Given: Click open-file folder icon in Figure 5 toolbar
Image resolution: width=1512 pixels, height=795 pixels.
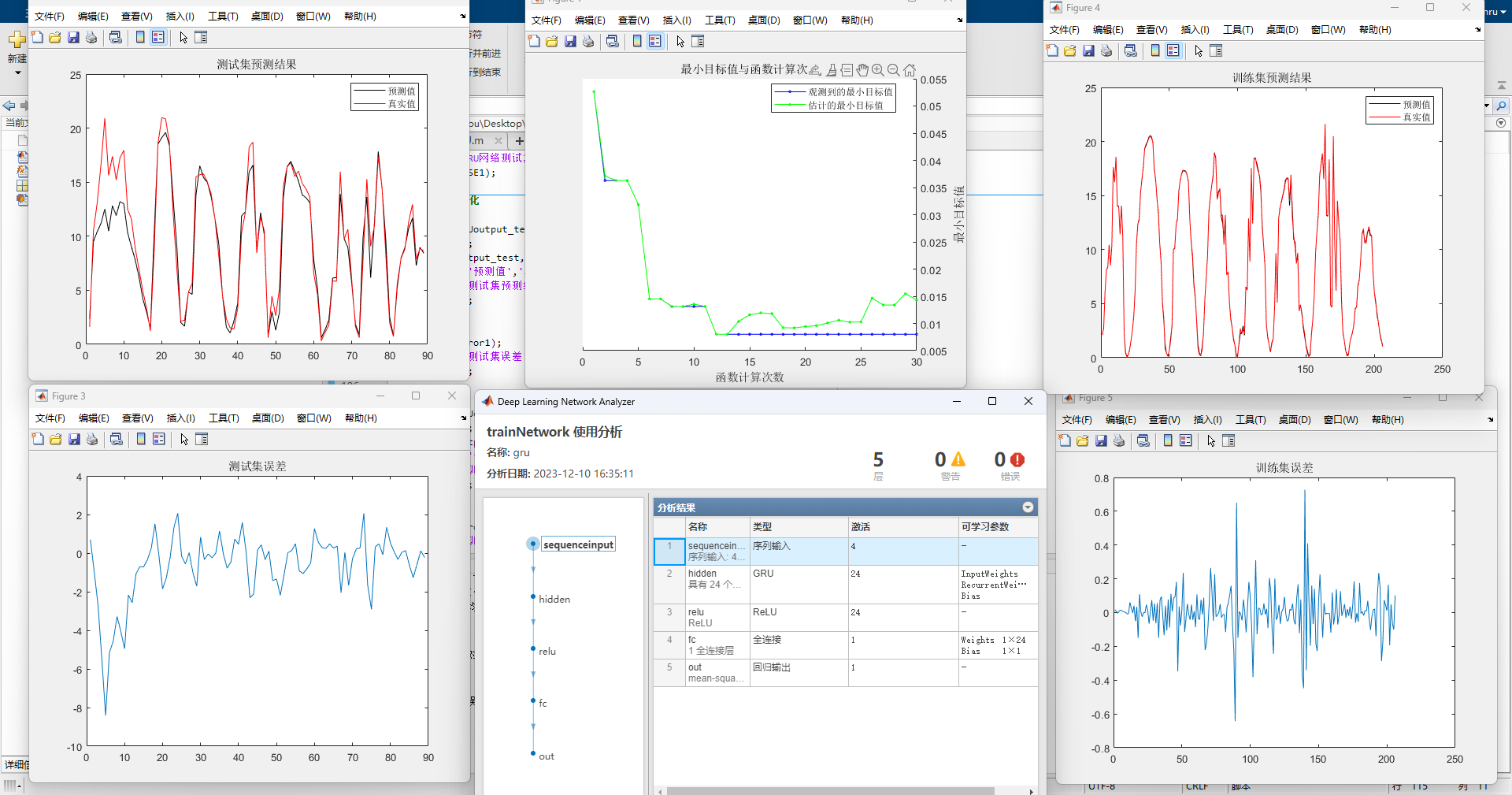Looking at the screenshot, I should click(1083, 441).
